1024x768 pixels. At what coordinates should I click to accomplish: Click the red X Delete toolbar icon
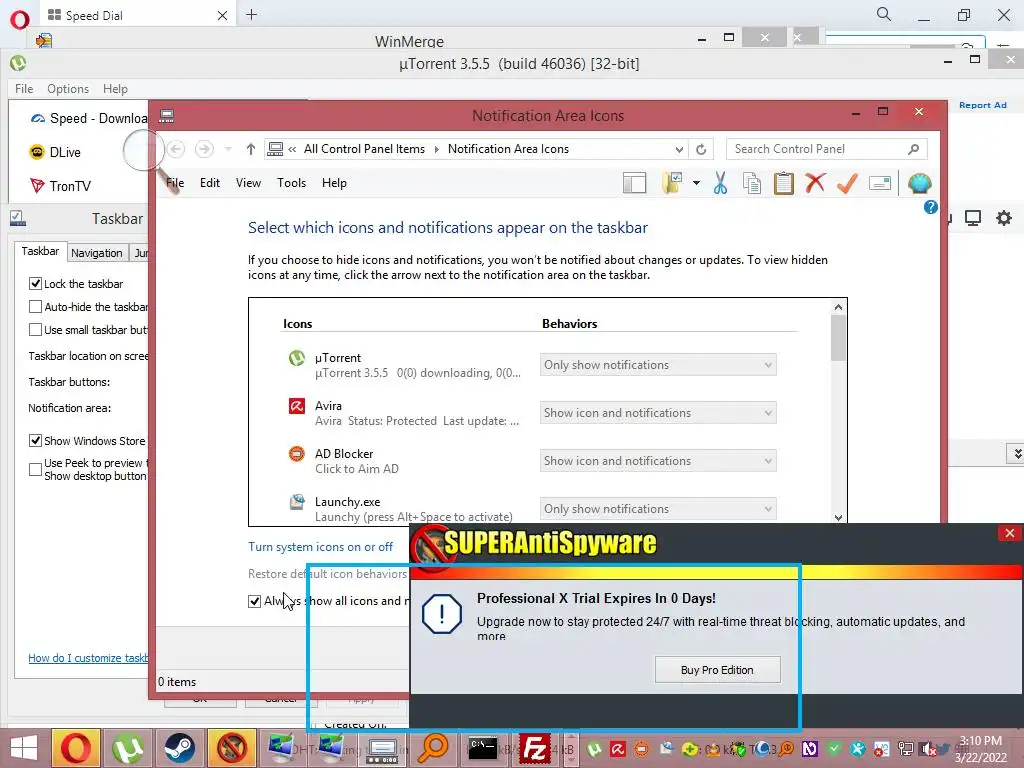[x=815, y=184]
